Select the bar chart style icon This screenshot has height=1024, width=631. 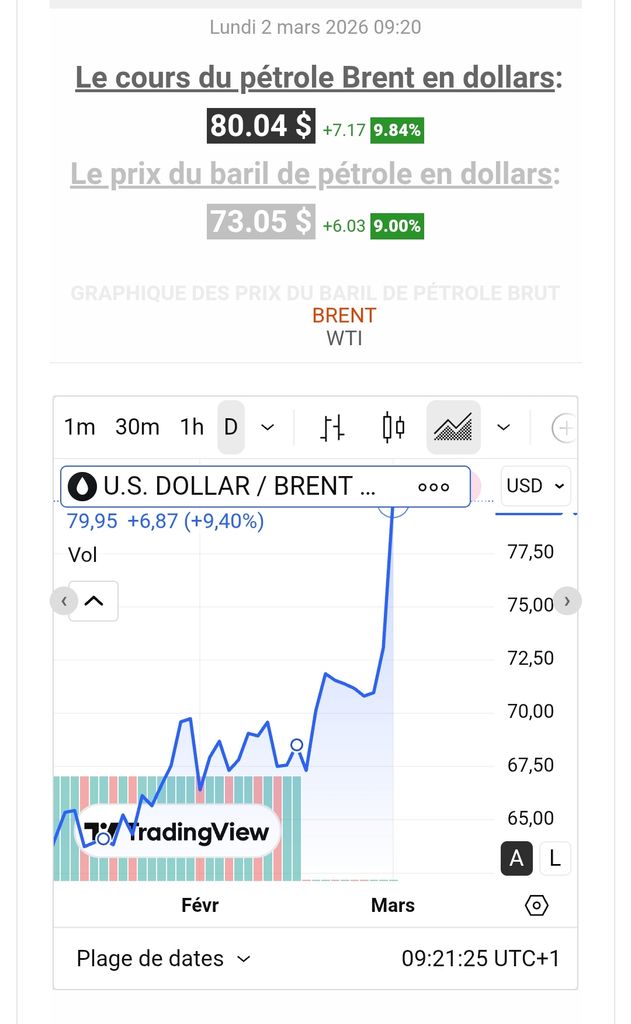click(332, 428)
